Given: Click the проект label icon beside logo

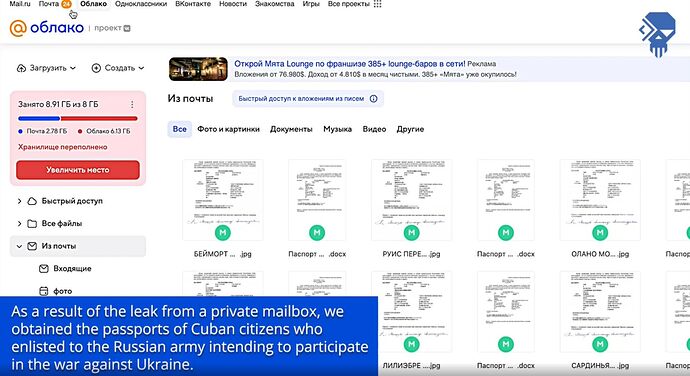Looking at the screenshot, I should [127, 28].
